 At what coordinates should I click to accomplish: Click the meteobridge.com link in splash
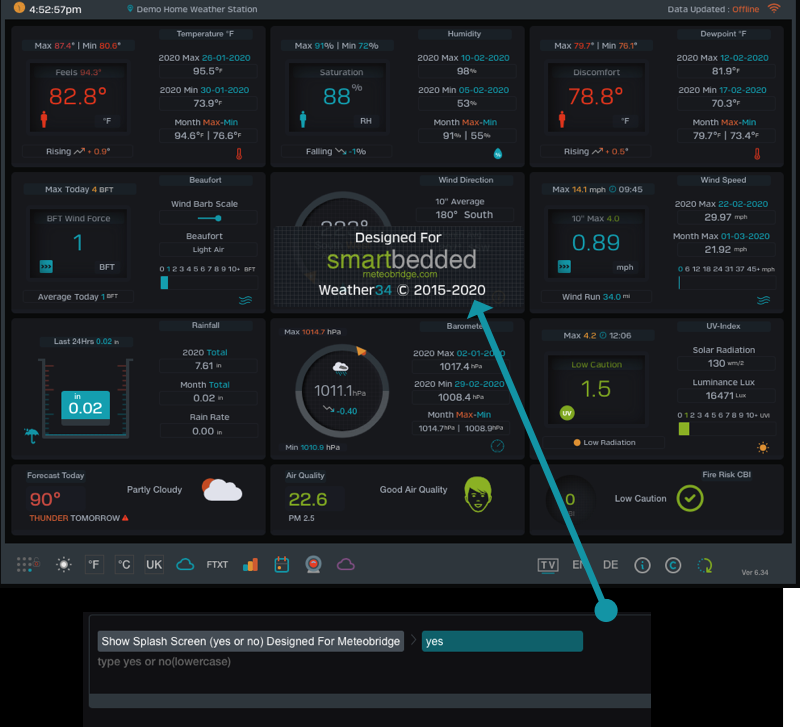tap(399, 274)
